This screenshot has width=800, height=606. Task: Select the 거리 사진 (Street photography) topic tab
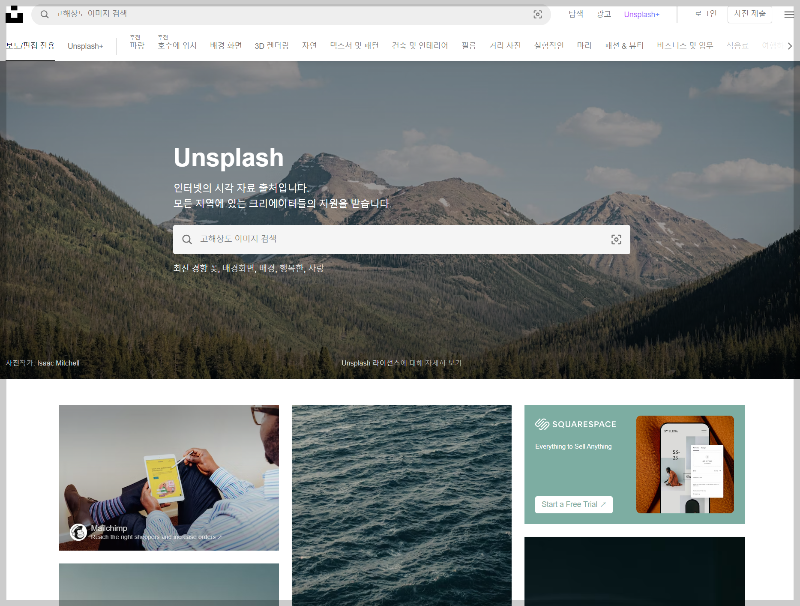point(505,45)
